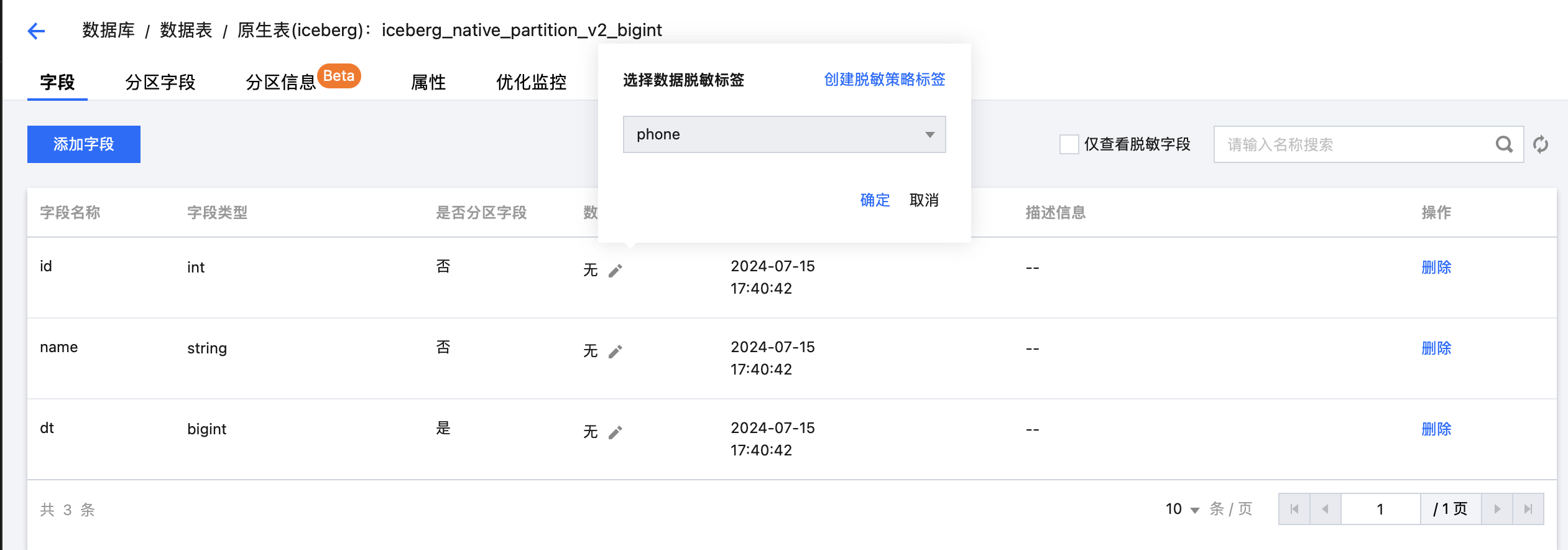The width and height of the screenshot is (1568, 550).
Task: Edit masking tag for id field
Action: click(x=615, y=271)
